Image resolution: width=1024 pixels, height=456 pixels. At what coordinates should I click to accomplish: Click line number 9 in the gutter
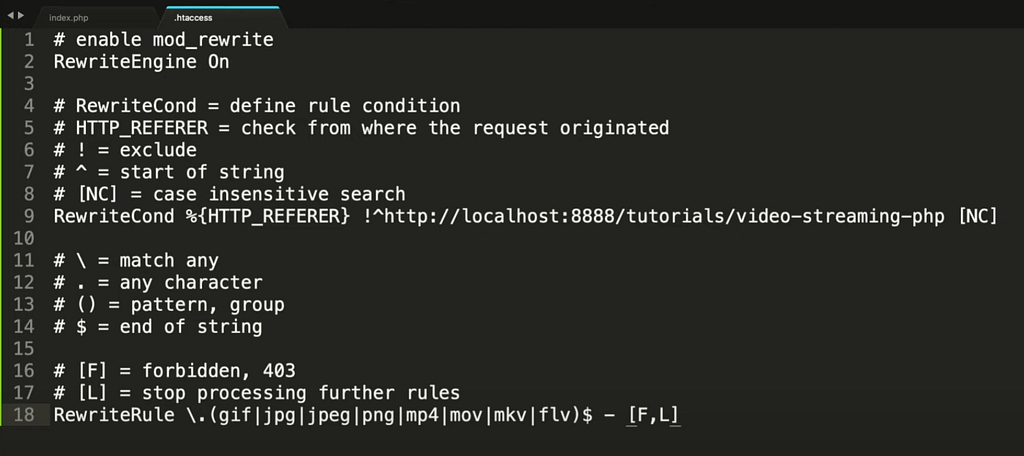(29, 216)
